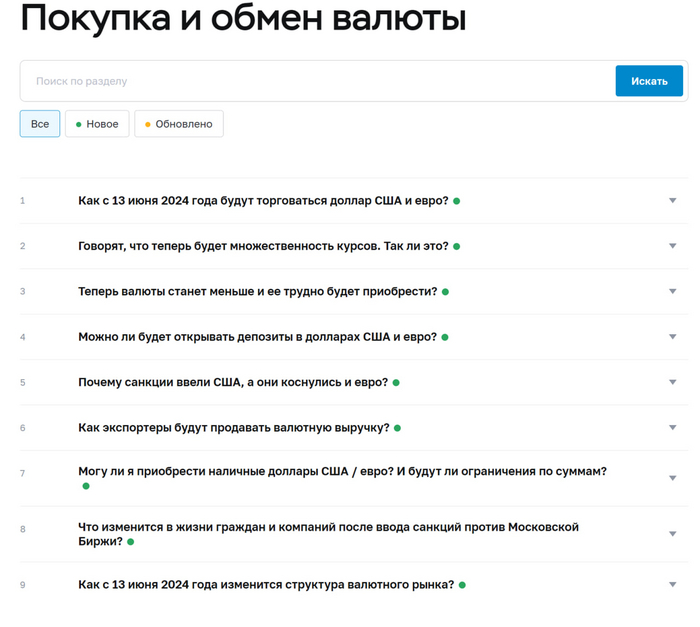Open 'Как с 13 июня 2024 года будут торговаться' question

pos(263,201)
